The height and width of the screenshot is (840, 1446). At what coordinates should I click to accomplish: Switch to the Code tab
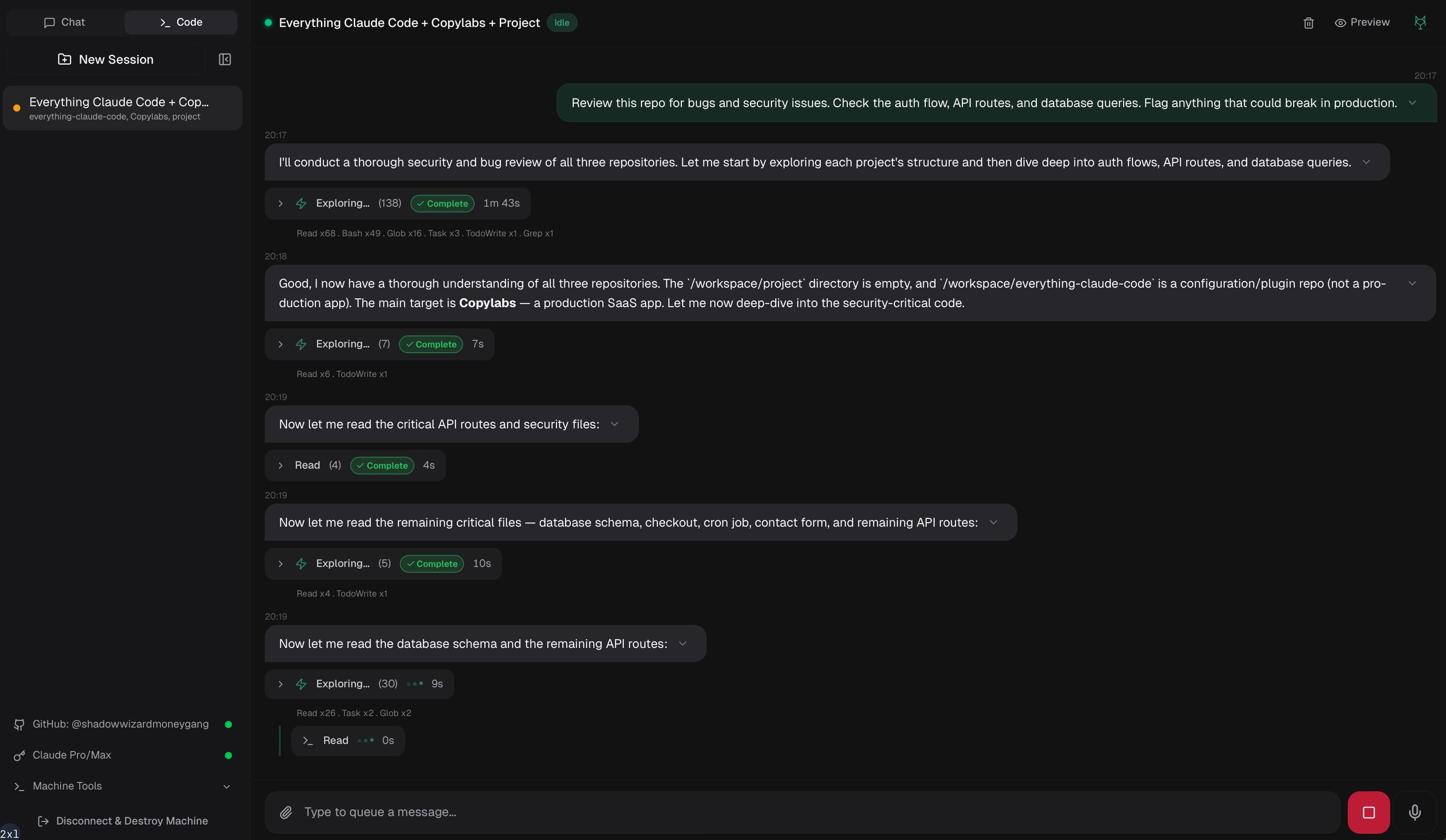click(180, 23)
